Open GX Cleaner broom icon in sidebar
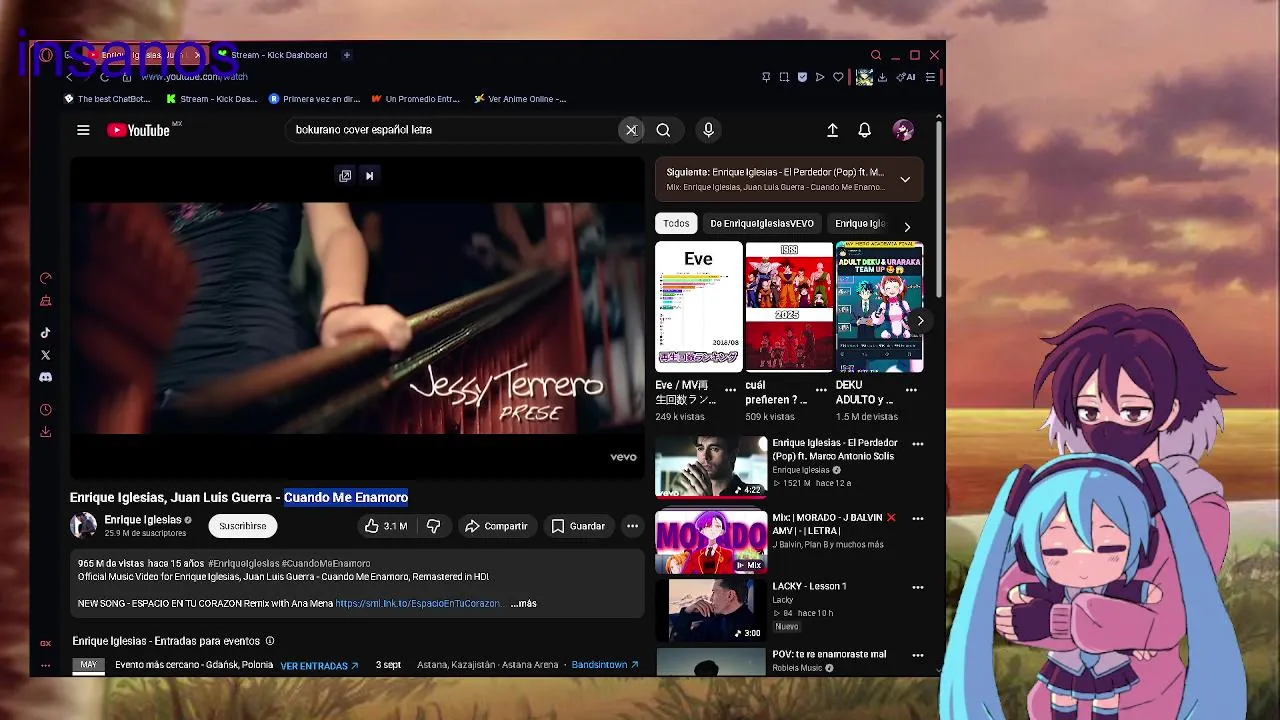This screenshot has height=720, width=1280. tap(45, 301)
